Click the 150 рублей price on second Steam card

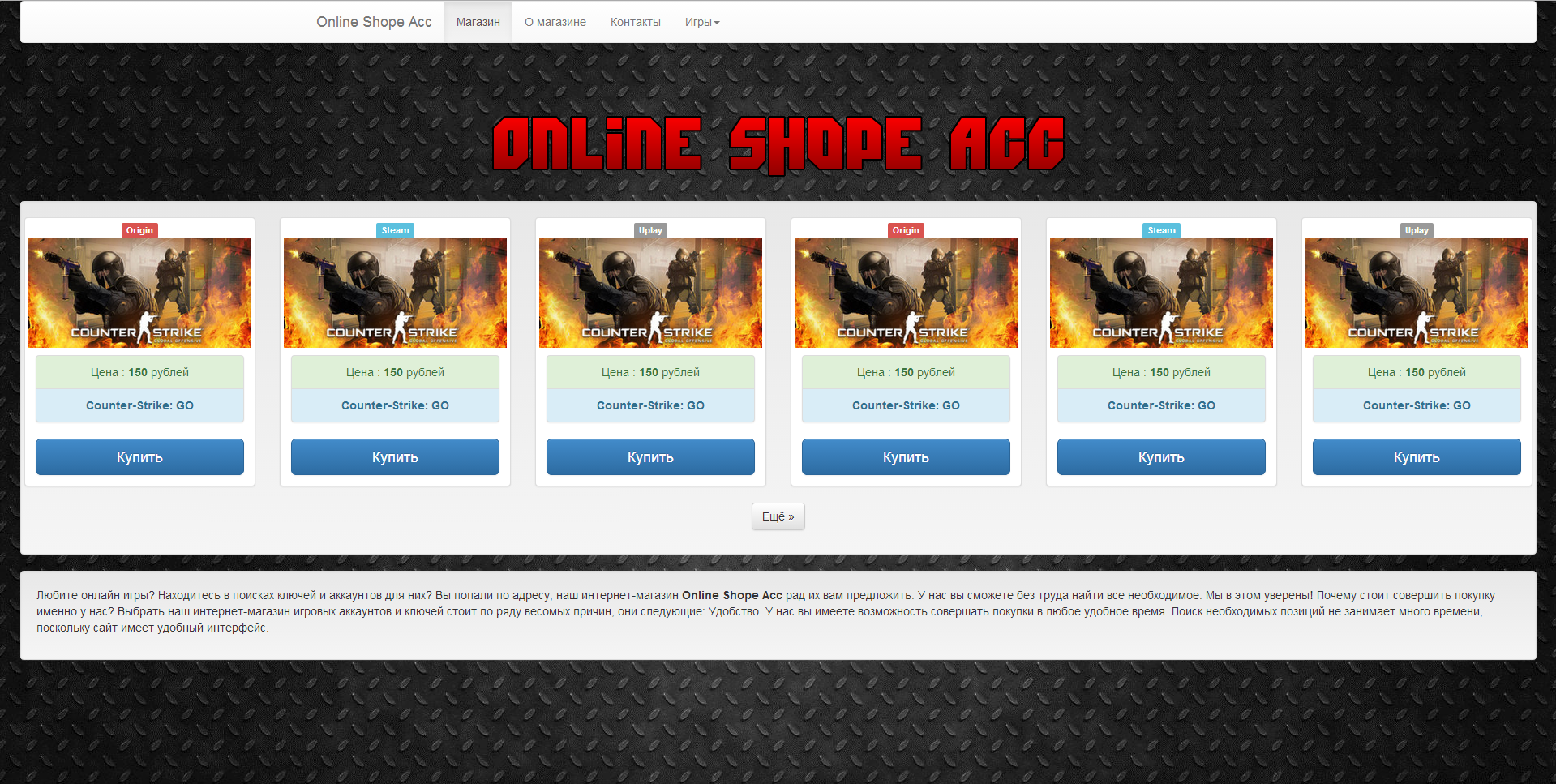1180,372
